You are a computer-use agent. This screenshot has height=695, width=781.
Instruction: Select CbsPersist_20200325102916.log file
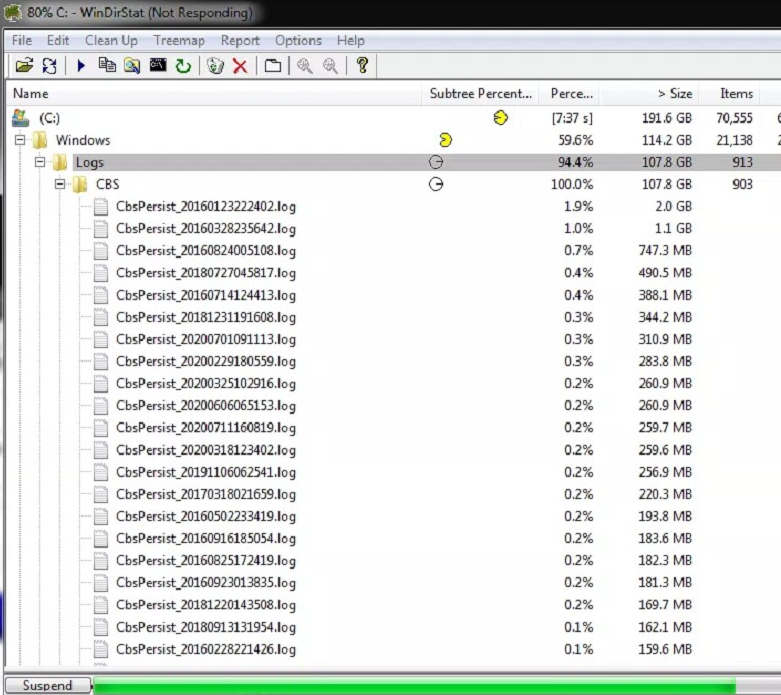pyautogui.click(x=206, y=384)
